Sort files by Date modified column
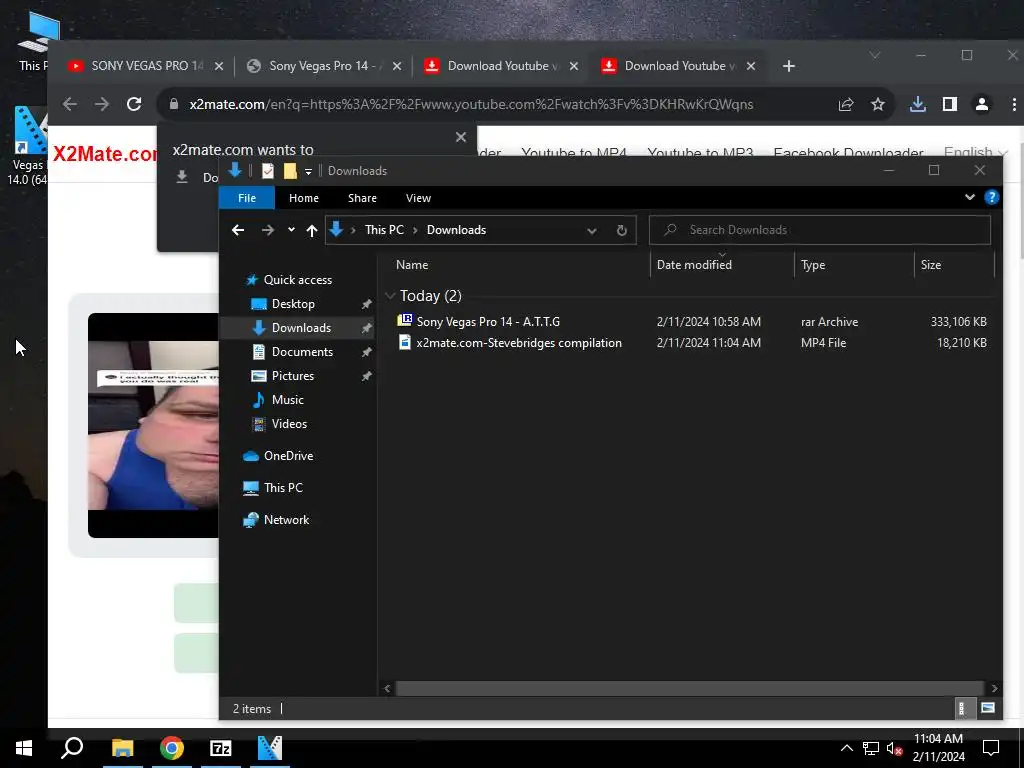Image resolution: width=1024 pixels, height=768 pixels. [694, 264]
